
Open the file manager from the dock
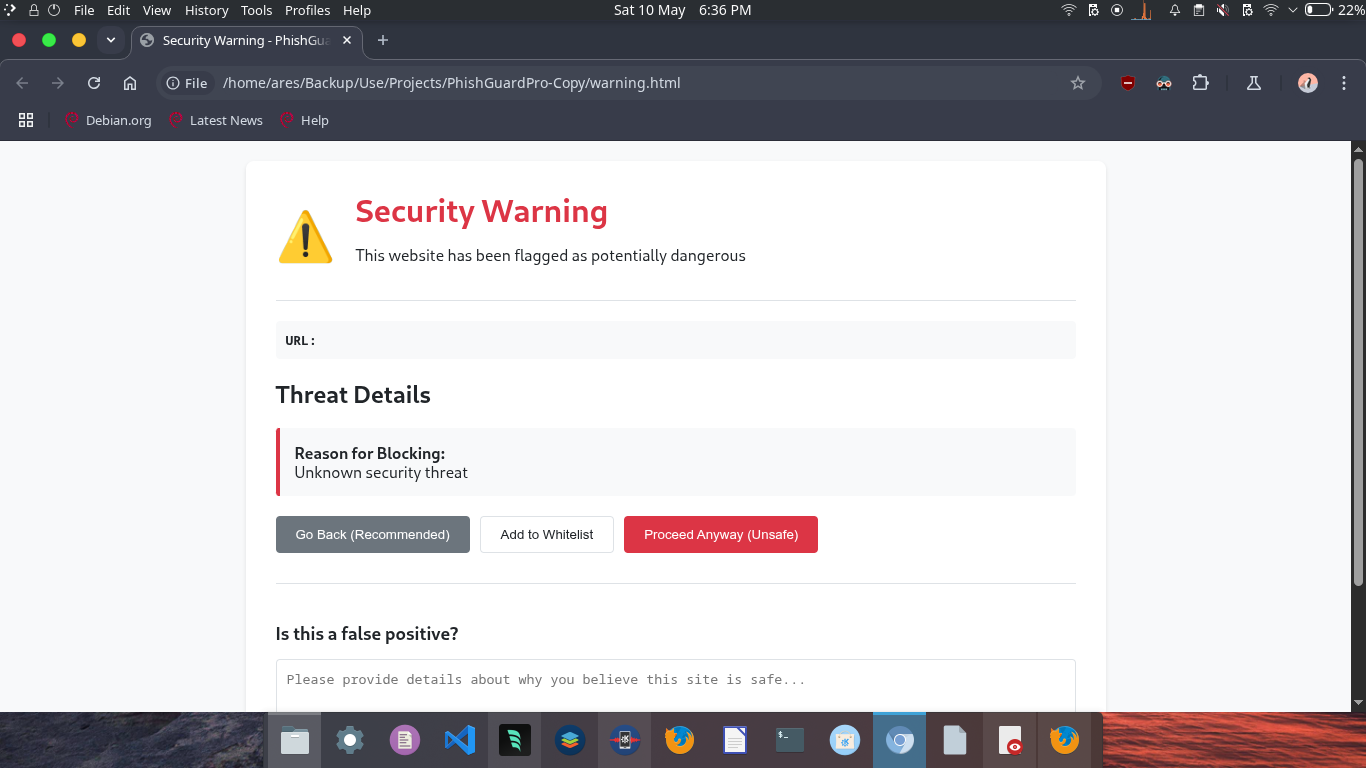point(295,740)
